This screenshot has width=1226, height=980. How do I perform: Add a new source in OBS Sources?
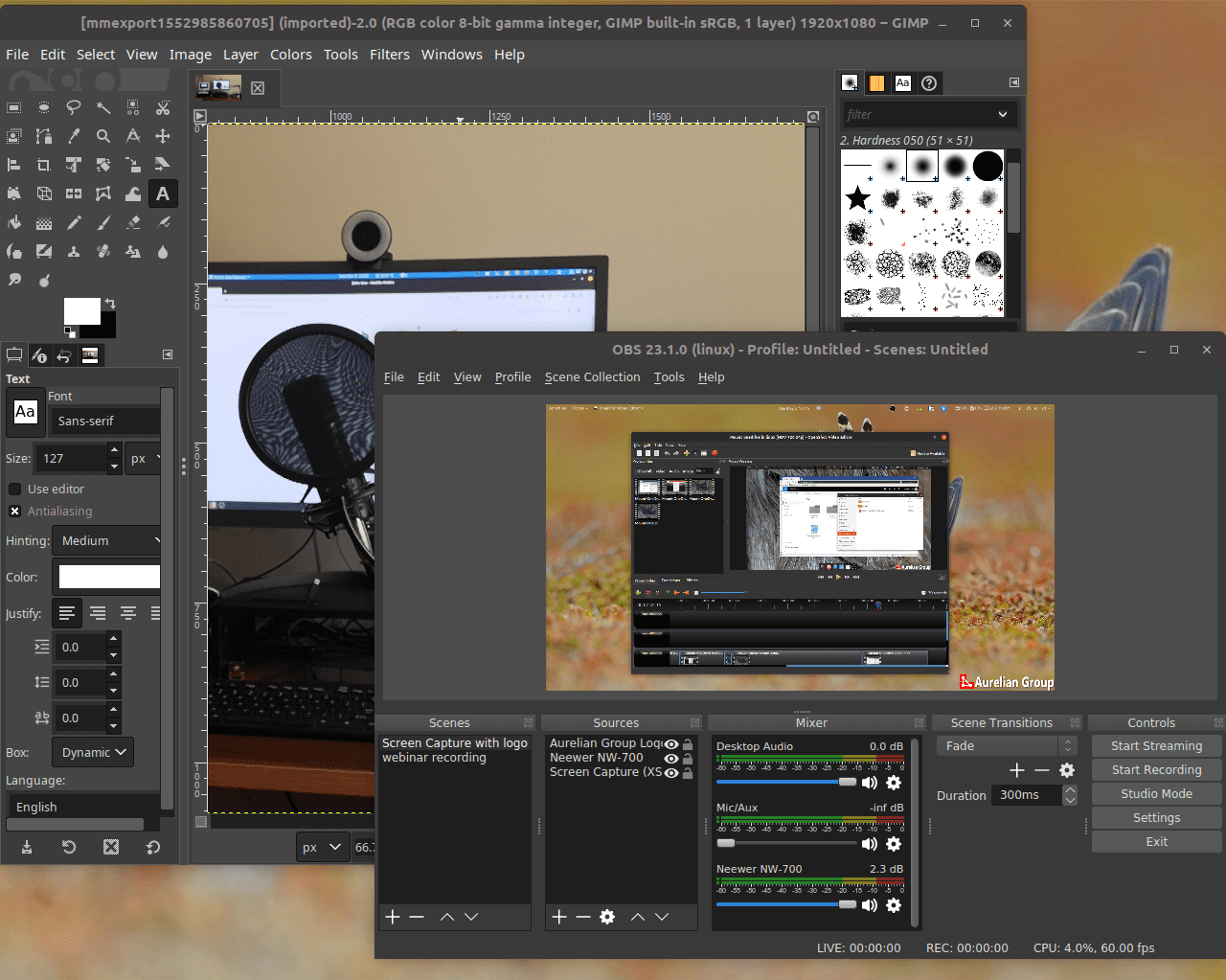[x=559, y=917]
